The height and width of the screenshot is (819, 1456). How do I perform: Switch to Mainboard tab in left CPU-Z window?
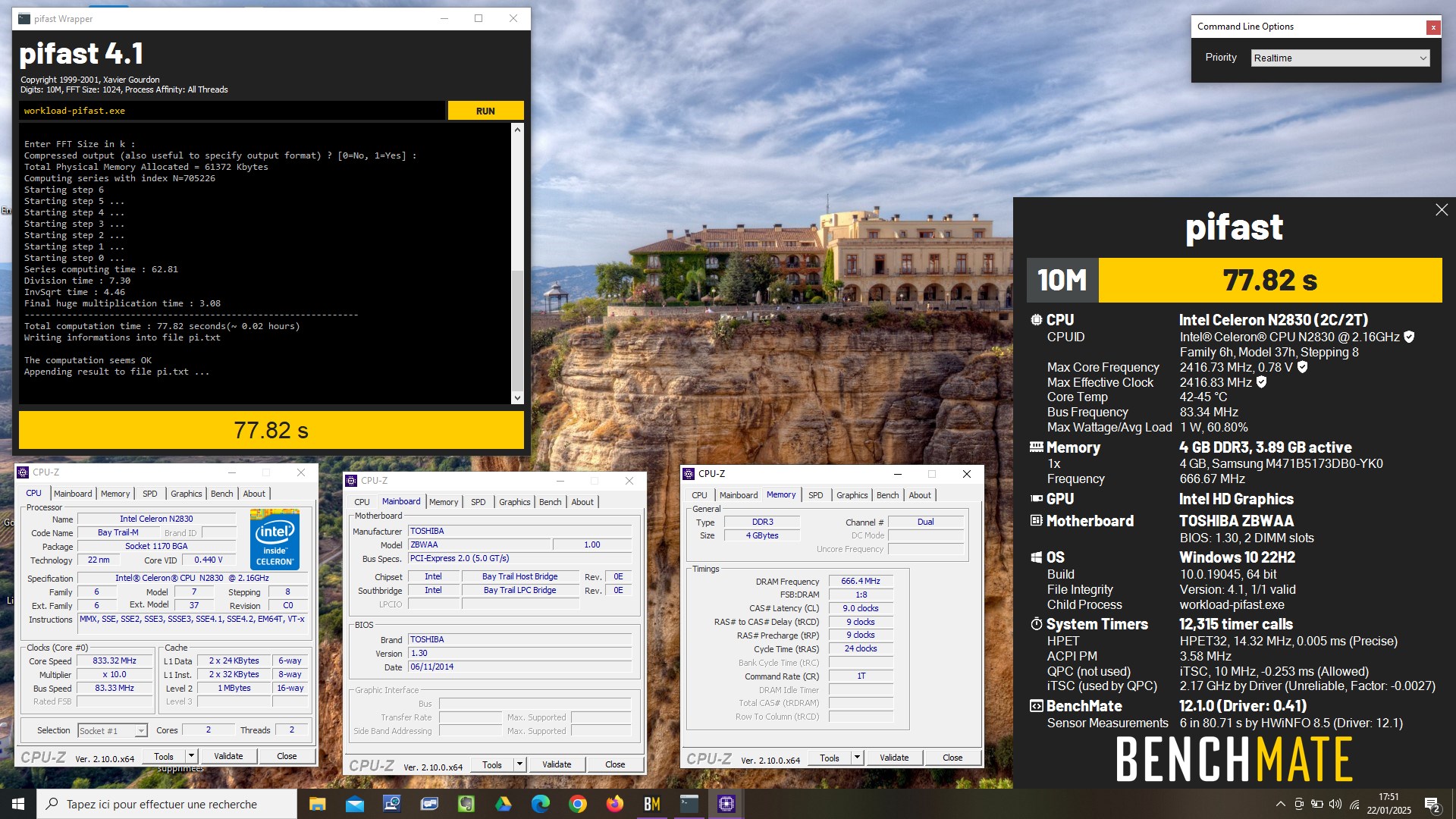(73, 494)
